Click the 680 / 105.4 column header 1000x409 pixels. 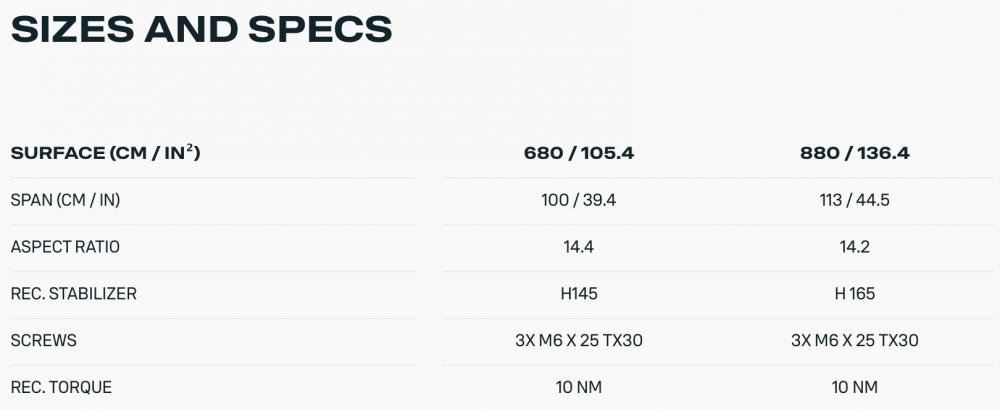(x=578, y=154)
